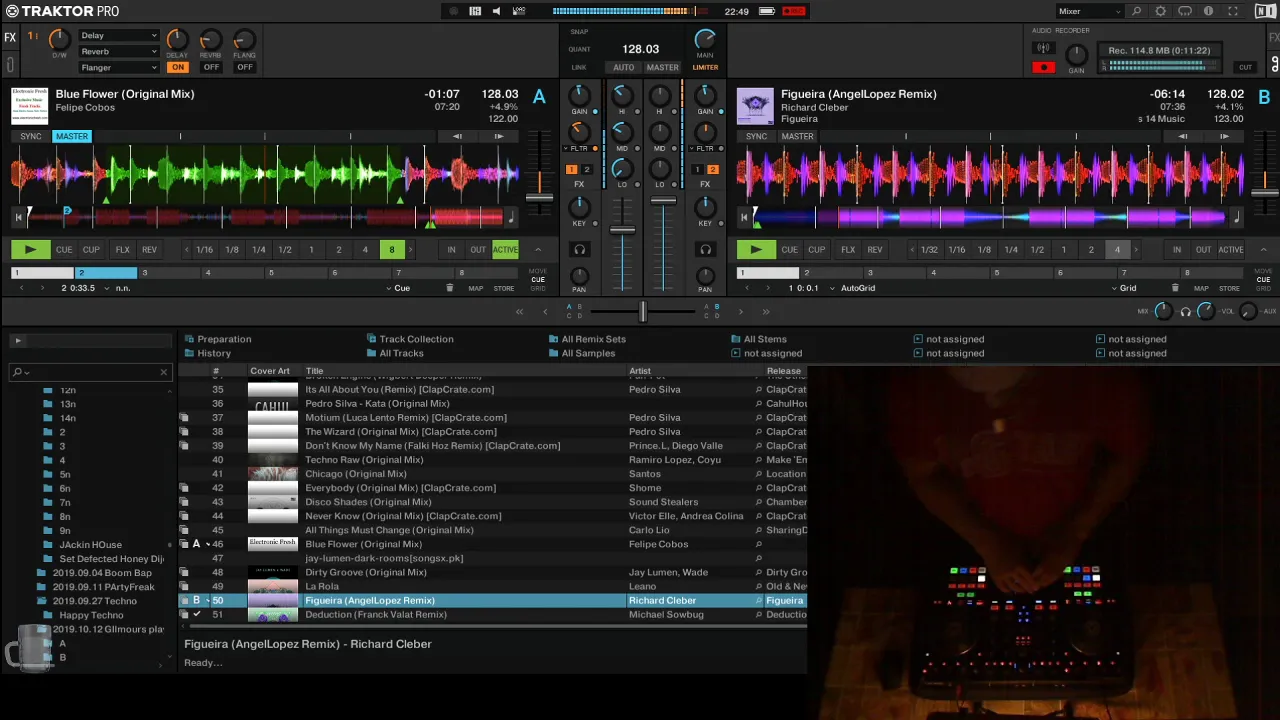Viewport: 1280px width, 720px height.
Task: Open the Flanger effect dropdown
Action: point(118,67)
